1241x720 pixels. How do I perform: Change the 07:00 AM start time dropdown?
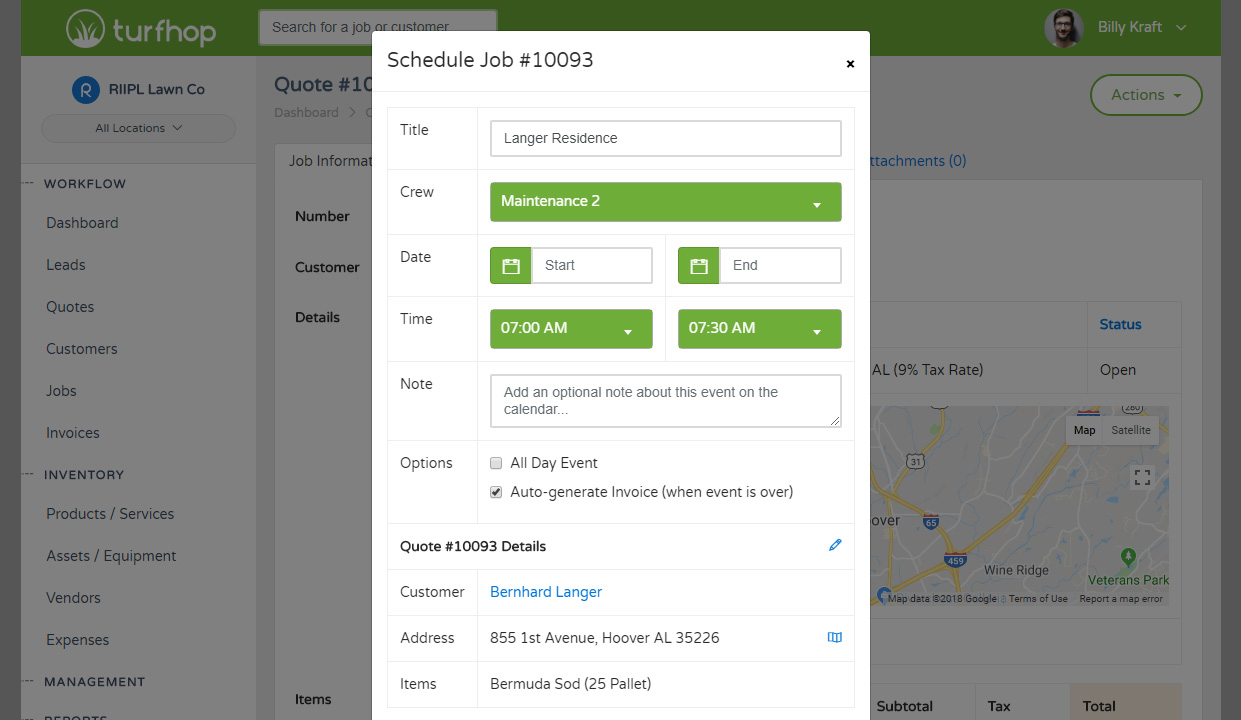(x=571, y=328)
